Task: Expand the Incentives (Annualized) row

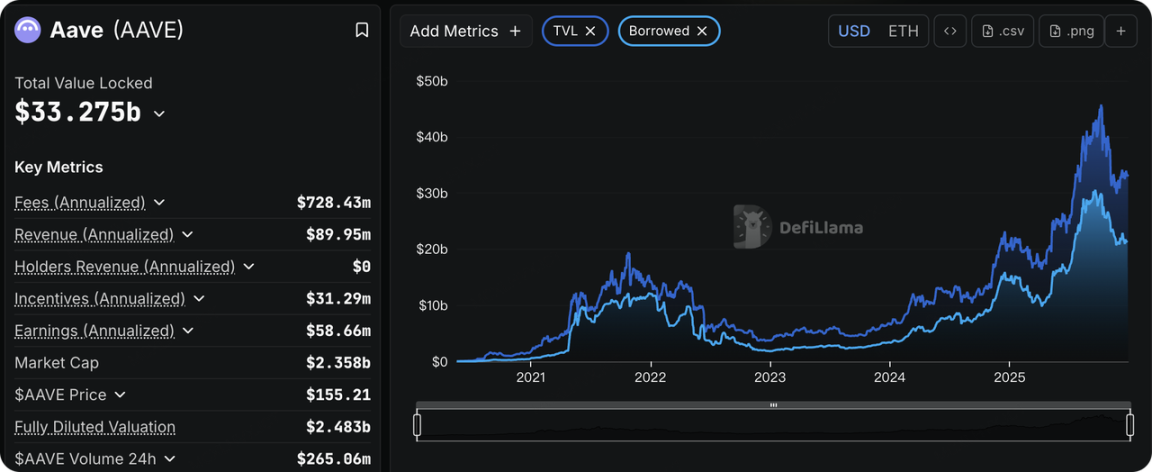Action: [199, 299]
